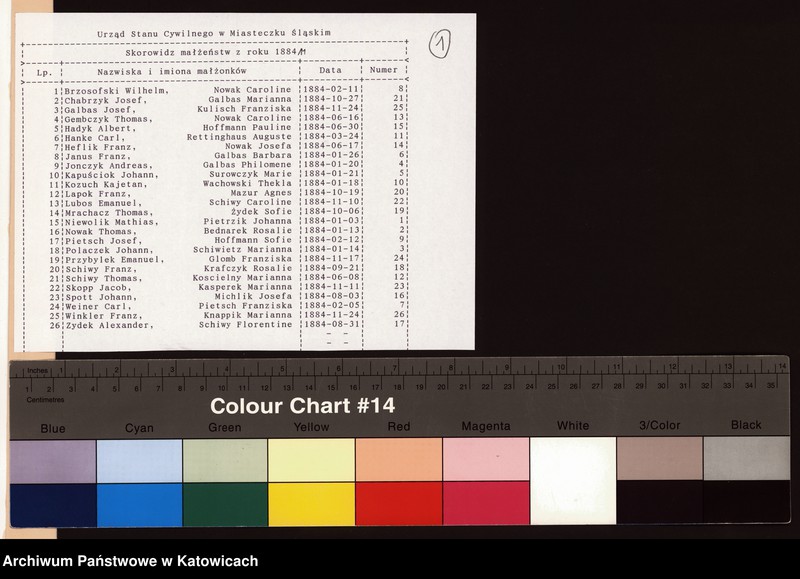Click the date "1884-10-06"
This screenshot has height=579, width=800.
(x=332, y=211)
